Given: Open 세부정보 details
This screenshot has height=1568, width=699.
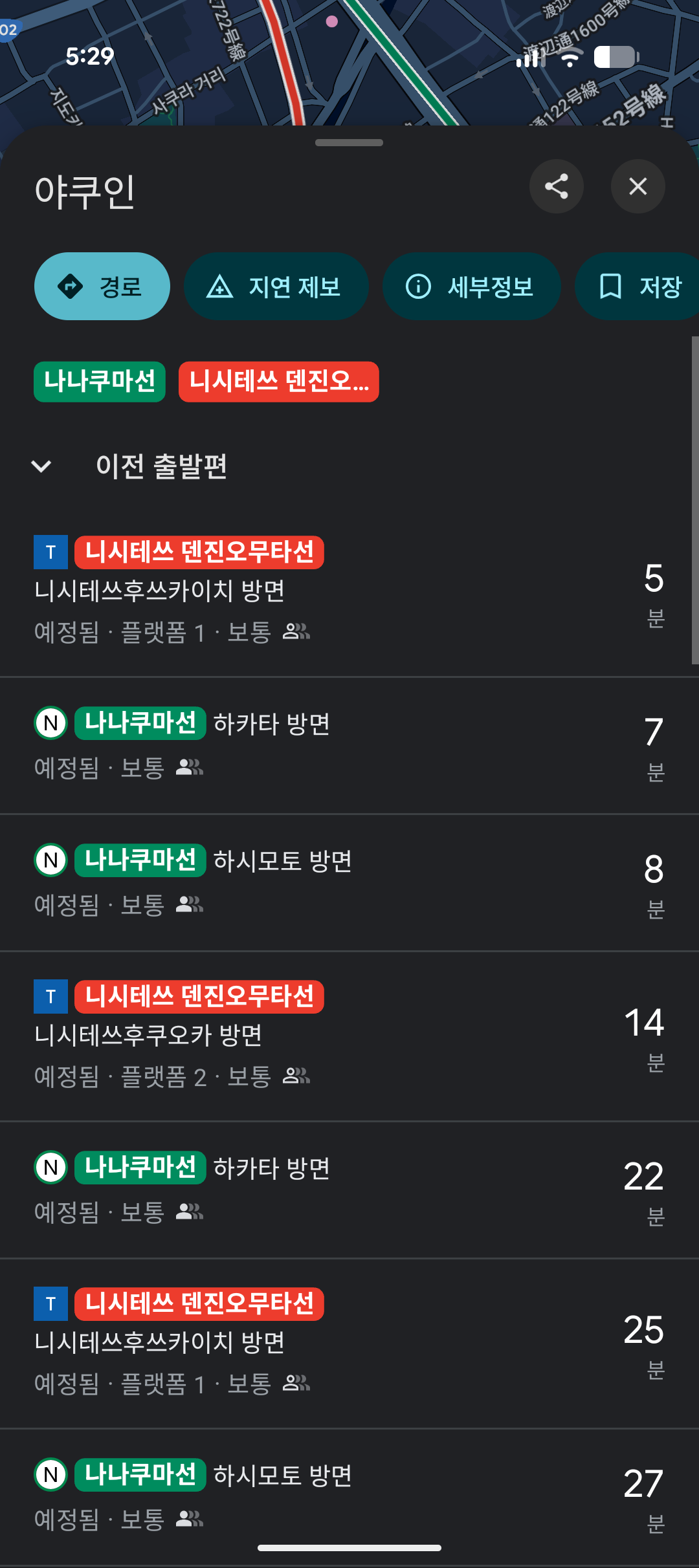Looking at the screenshot, I should coord(471,286).
